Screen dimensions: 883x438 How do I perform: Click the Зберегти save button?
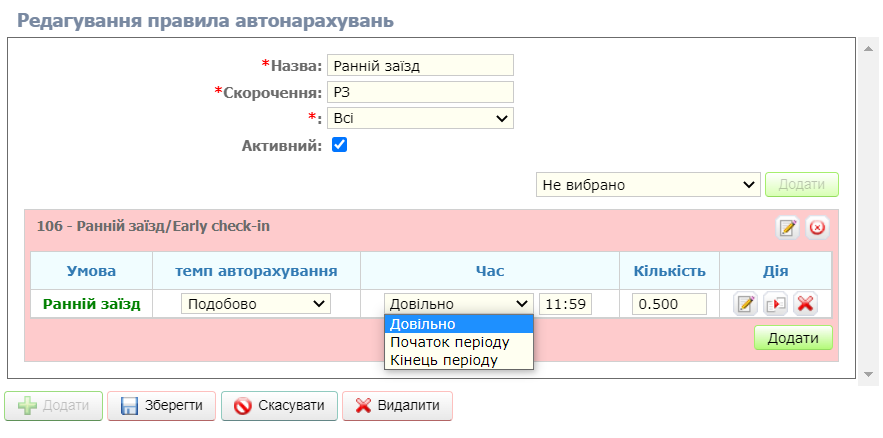click(161, 406)
